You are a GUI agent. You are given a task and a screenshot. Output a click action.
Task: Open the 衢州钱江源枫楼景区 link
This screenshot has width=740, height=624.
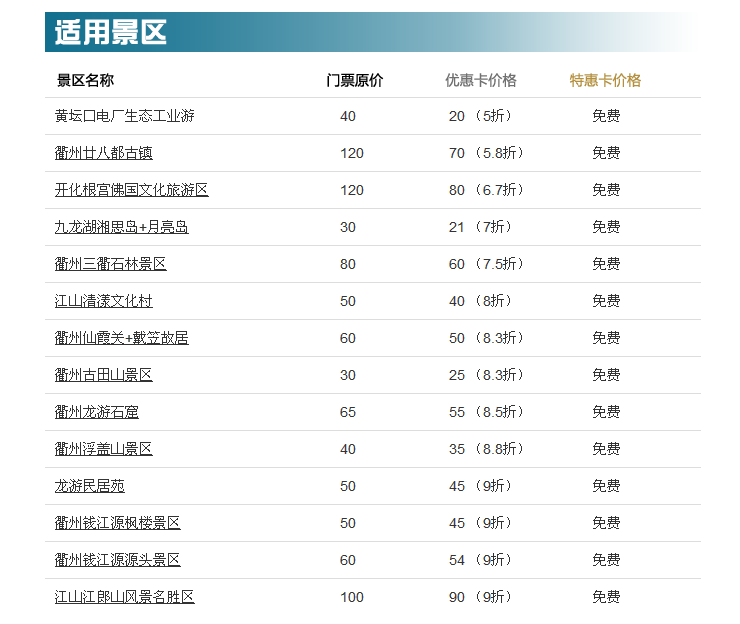[x=118, y=523]
